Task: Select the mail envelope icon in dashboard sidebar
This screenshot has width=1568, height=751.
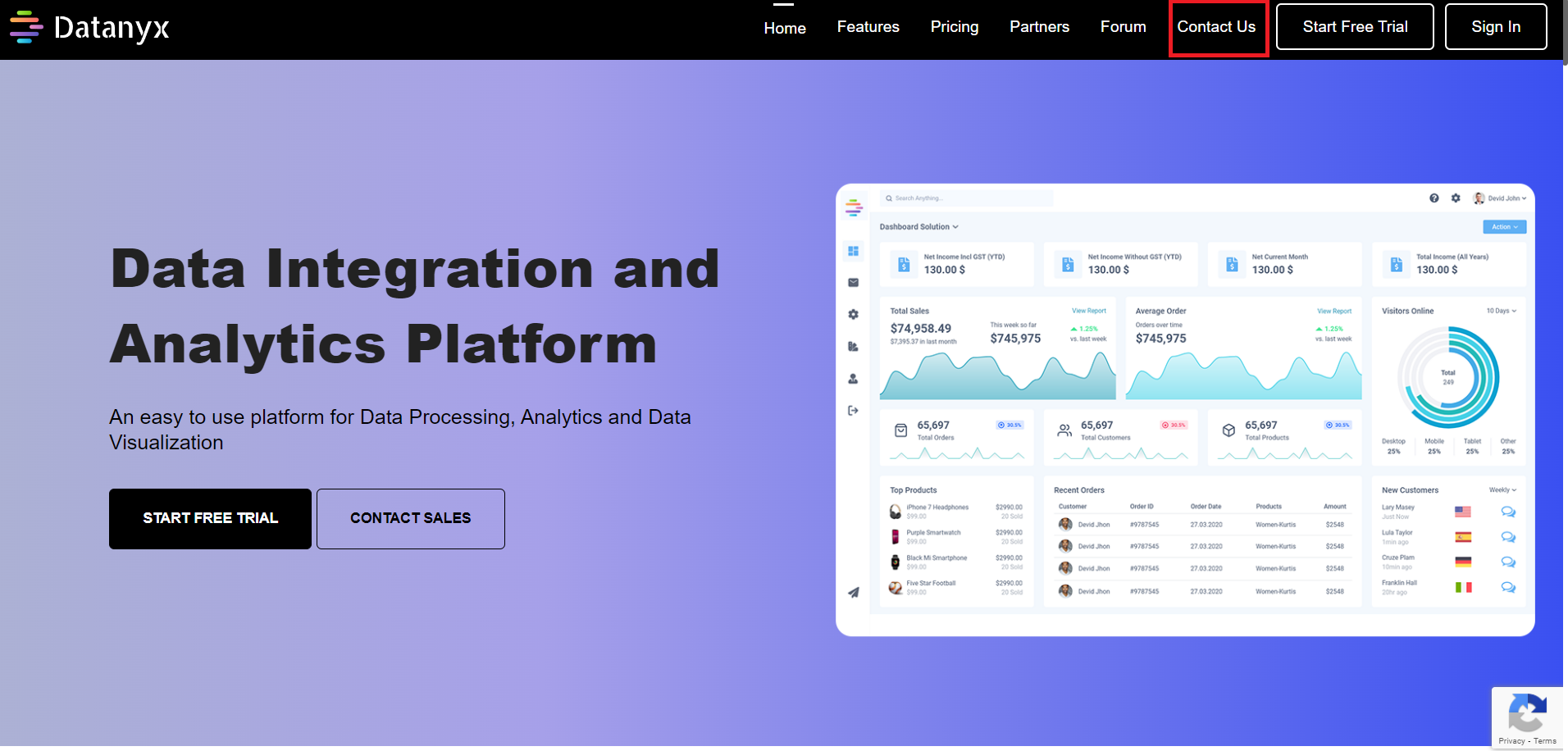Action: point(853,283)
